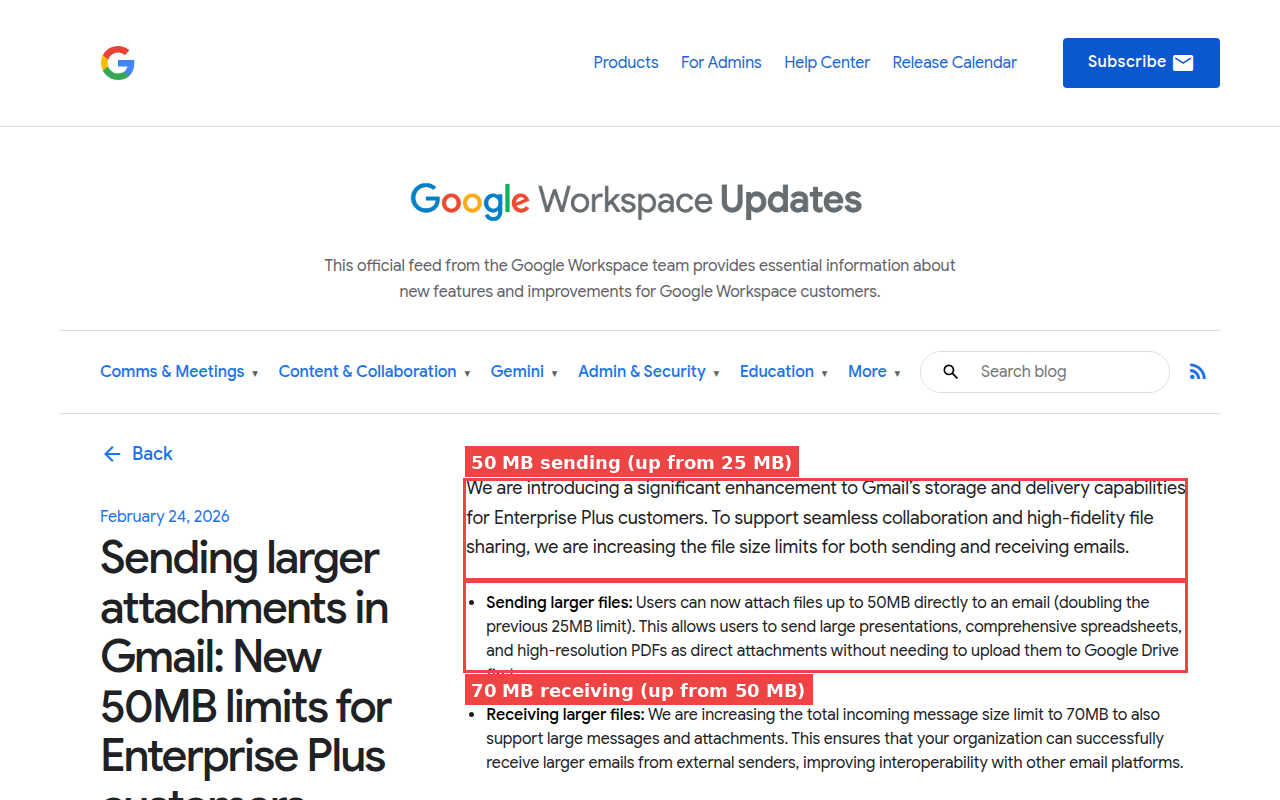Viewport: 1280px width, 800px height.
Task: Open the Gemini category dropdown
Action: pyautogui.click(x=518, y=371)
